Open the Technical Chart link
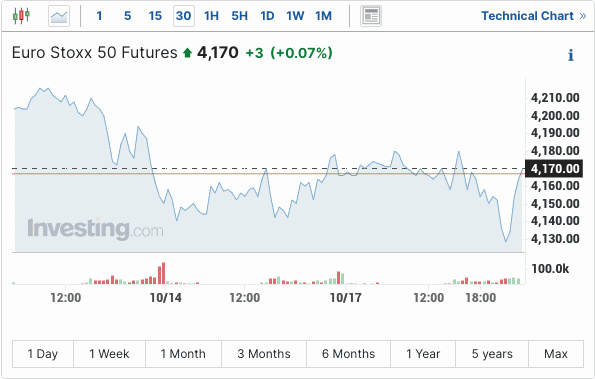The image size is (595, 379). tap(527, 16)
